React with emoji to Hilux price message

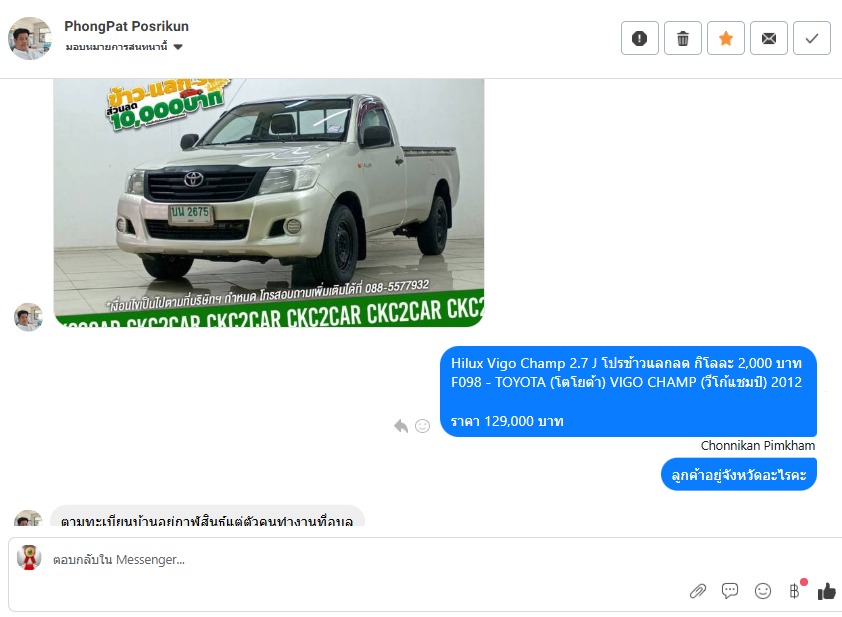(423, 426)
